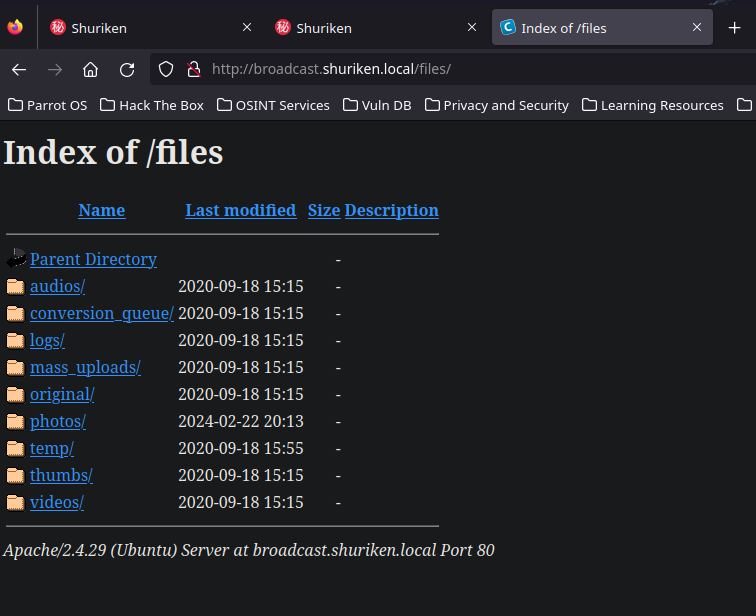Expand the OSINT Services bookmark folder
This screenshot has height=616, width=756.
click(x=273, y=105)
